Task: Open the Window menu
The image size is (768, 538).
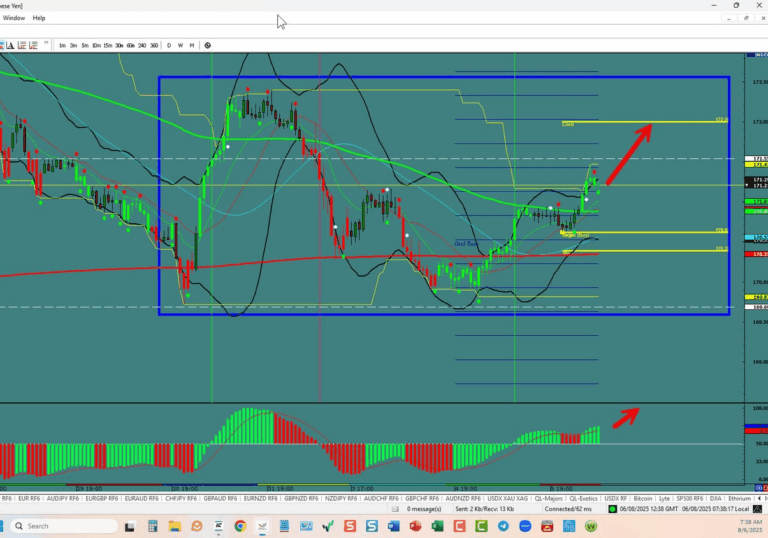Action: tap(14, 18)
